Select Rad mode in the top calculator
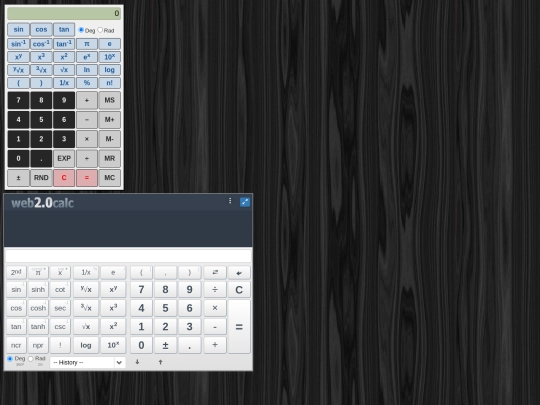 100,30
